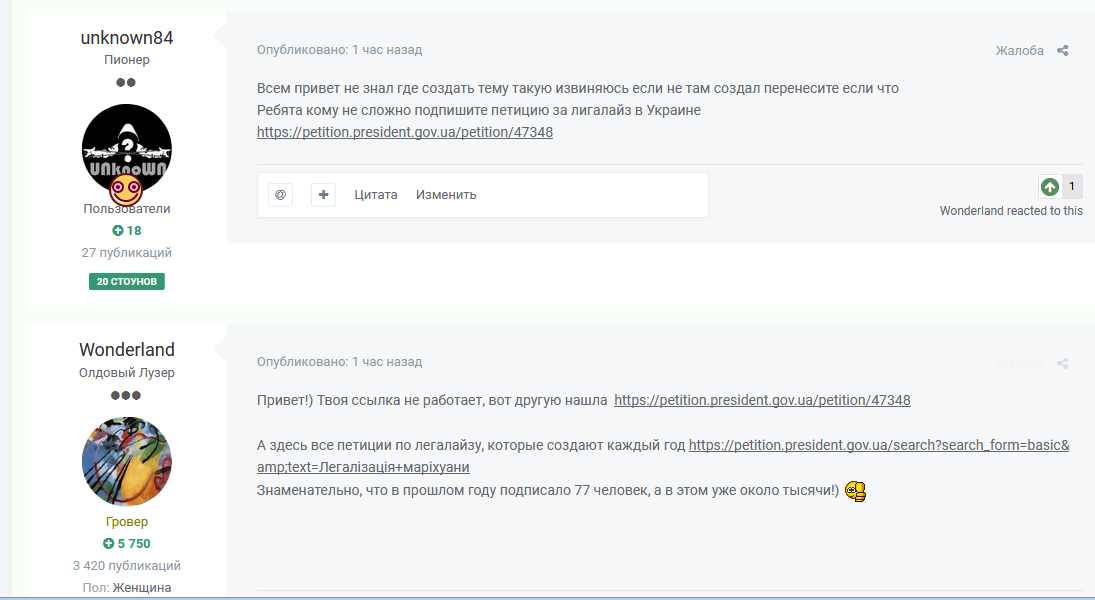Viewport: 1095px width, 600px height.
Task: Click the Пользователи group label
Action: pos(126,209)
